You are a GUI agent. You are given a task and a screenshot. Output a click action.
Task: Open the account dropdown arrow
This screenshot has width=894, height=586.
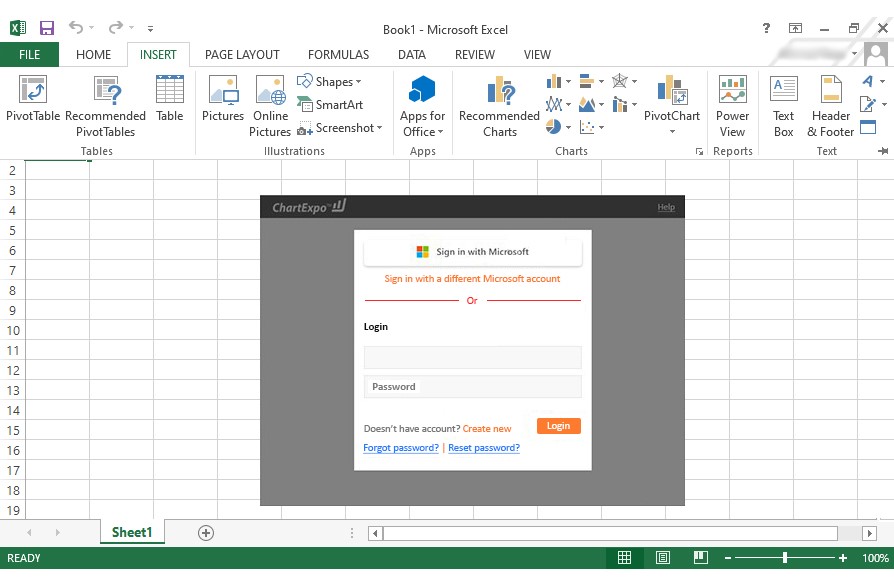854,54
